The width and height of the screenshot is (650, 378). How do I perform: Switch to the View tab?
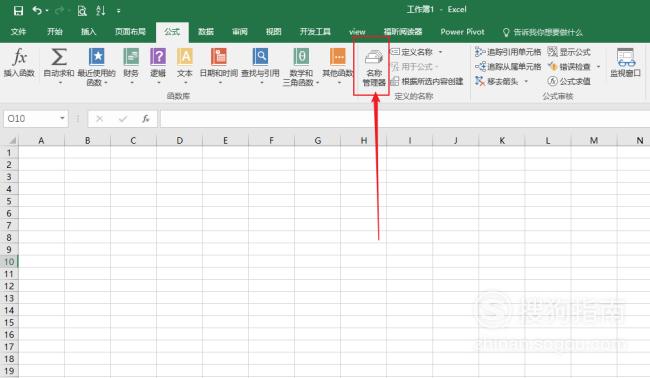click(274, 32)
